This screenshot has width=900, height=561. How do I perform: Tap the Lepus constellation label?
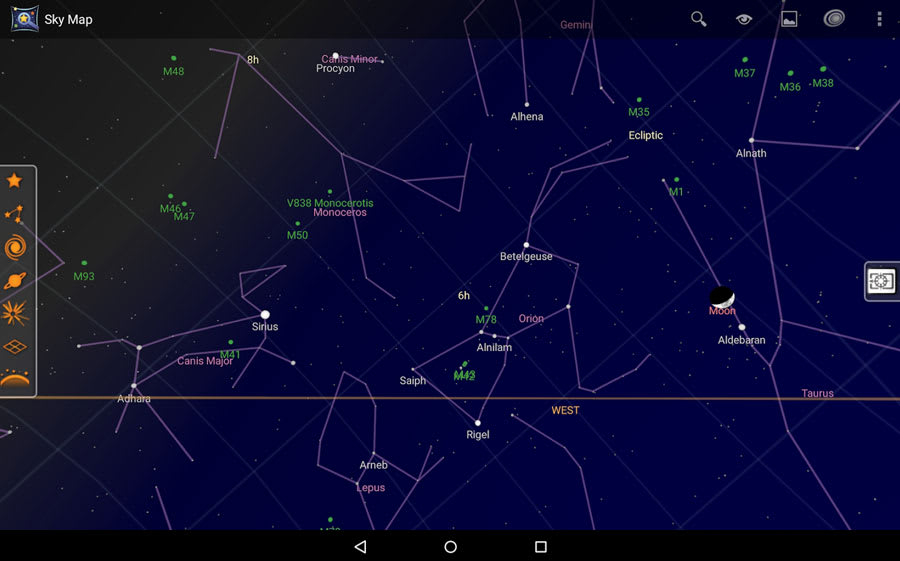click(371, 488)
